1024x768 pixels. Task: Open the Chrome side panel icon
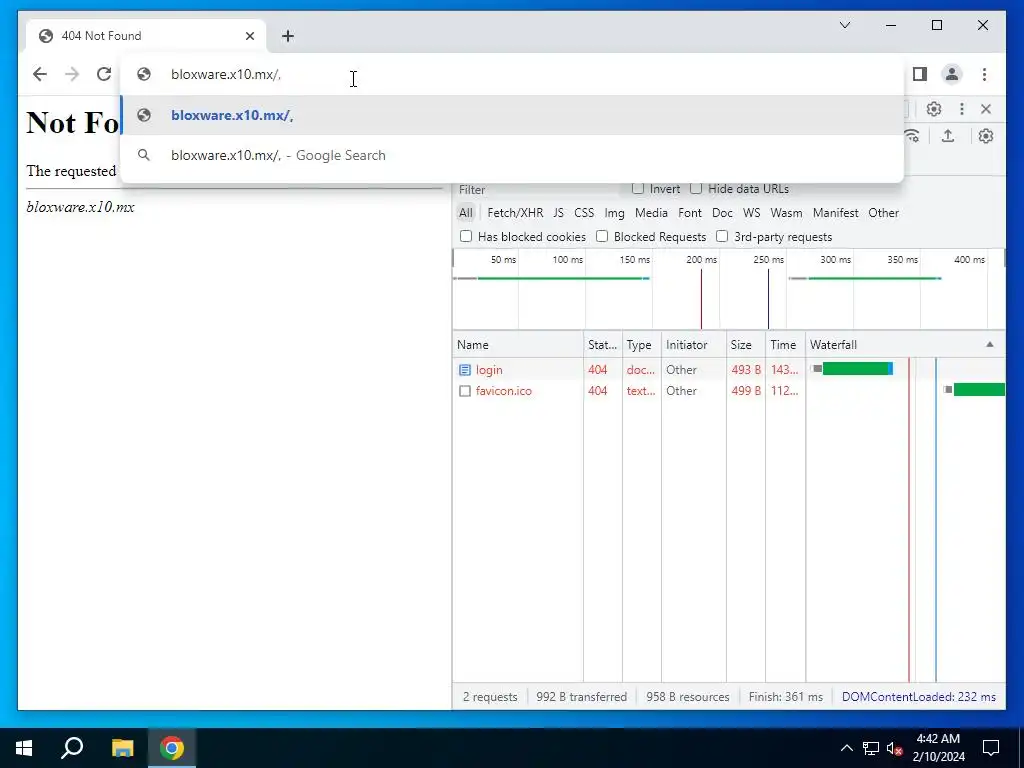[920, 74]
